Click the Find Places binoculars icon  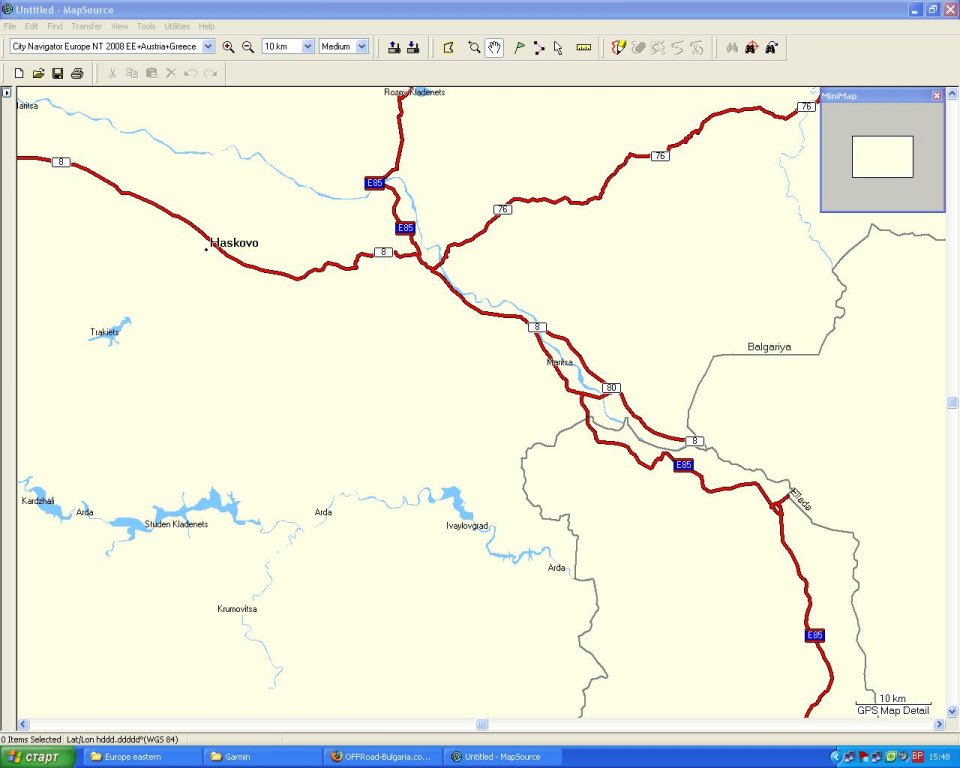(x=732, y=47)
